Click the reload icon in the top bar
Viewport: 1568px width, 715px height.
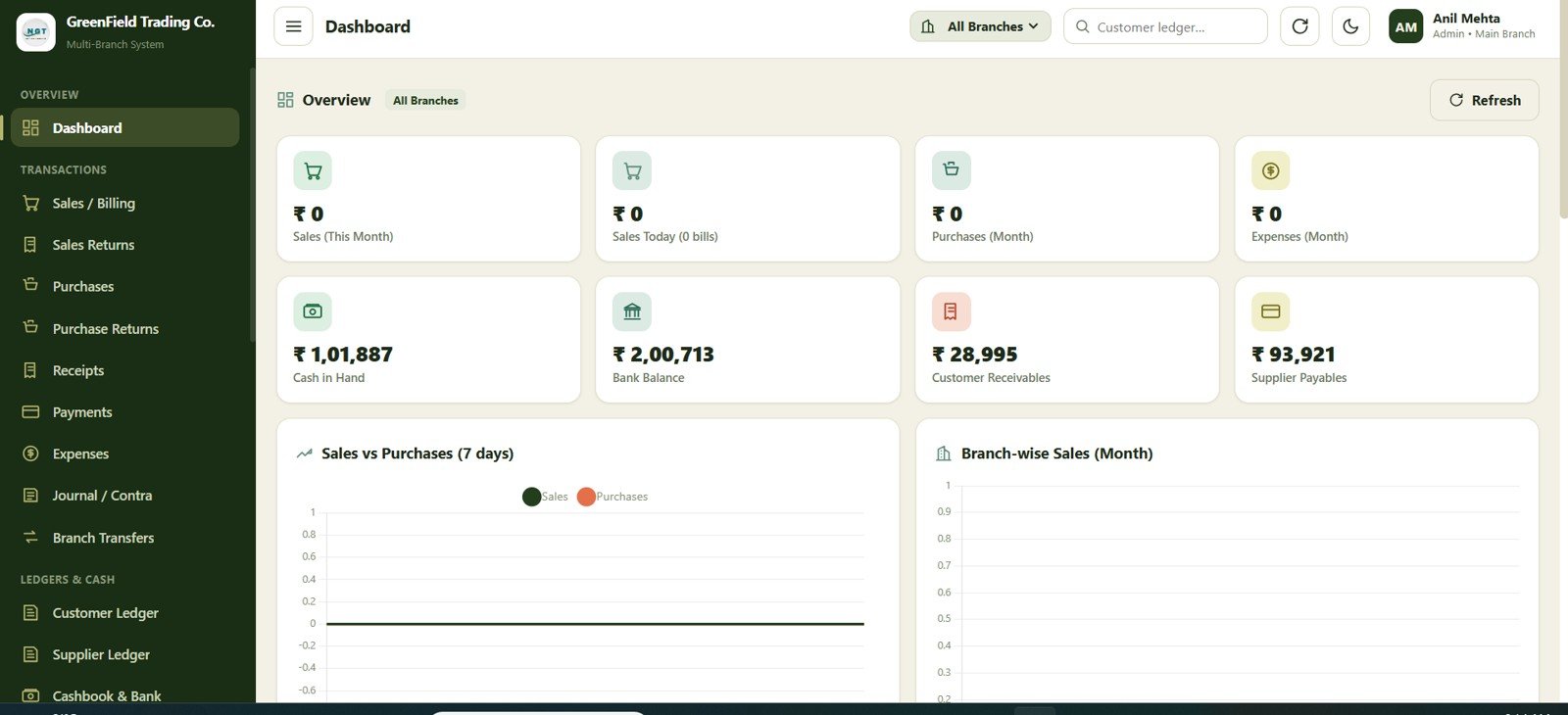(x=1299, y=26)
